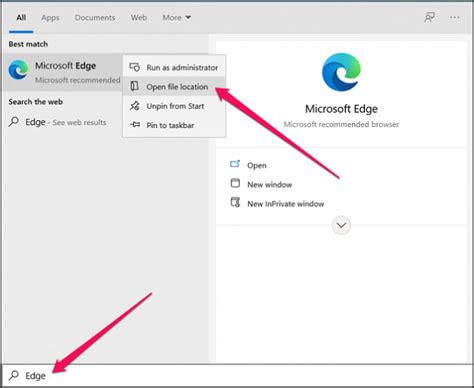Click the small Edge logo in results
This screenshot has height=388, width=474.
click(x=18, y=70)
